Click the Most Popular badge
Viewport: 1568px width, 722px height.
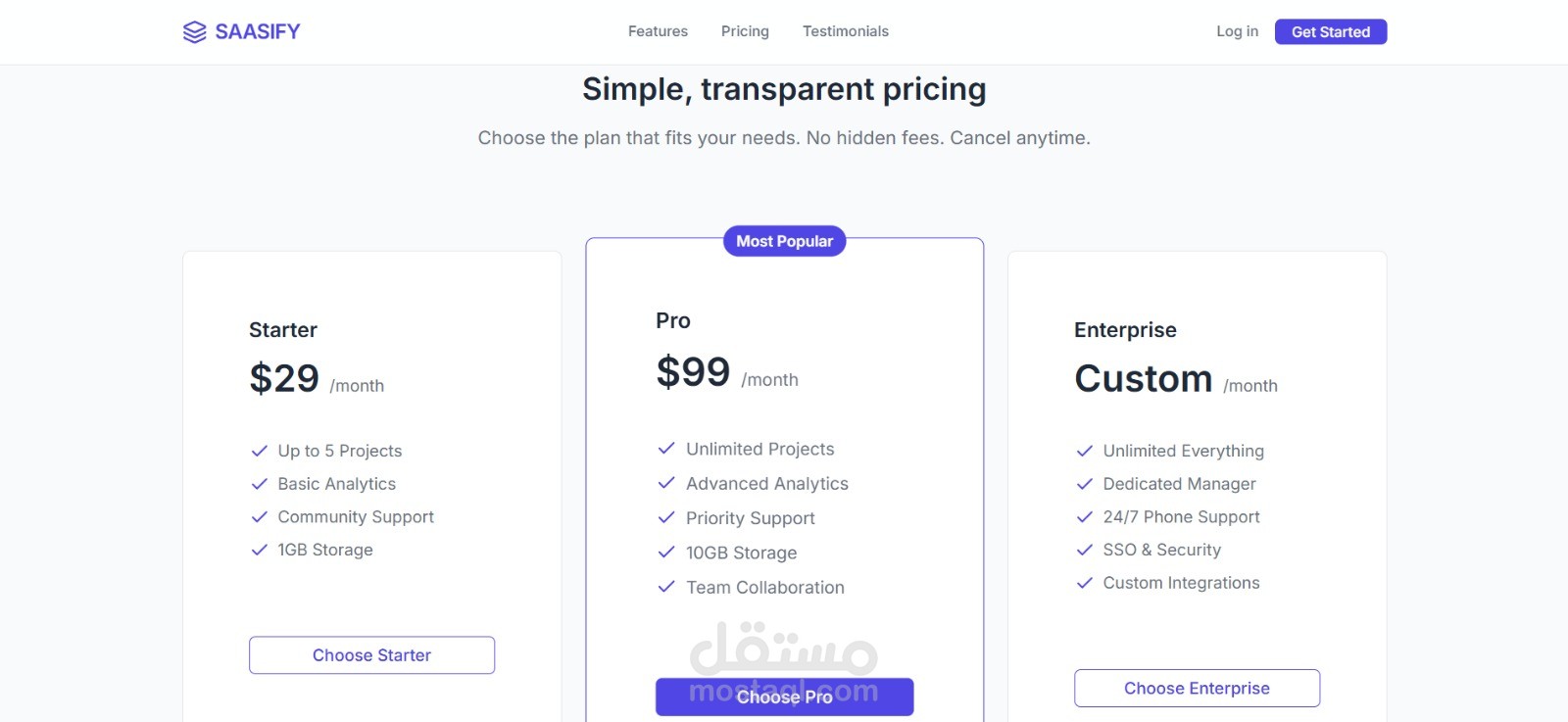click(x=784, y=241)
